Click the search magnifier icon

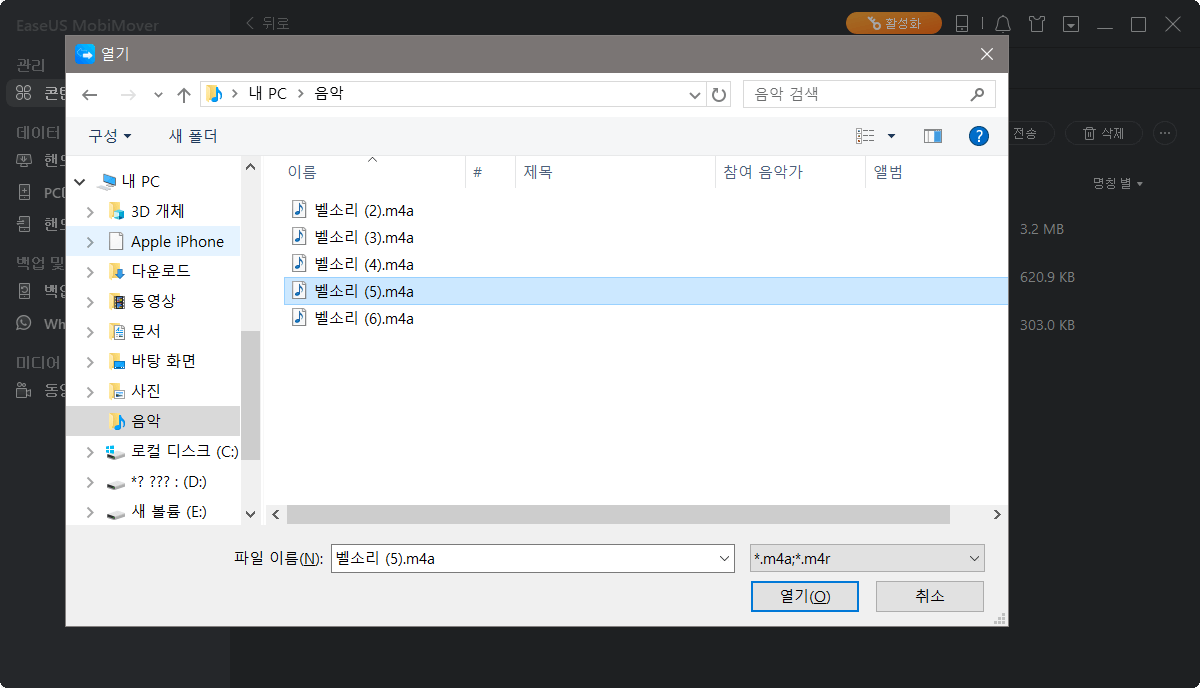[977, 94]
